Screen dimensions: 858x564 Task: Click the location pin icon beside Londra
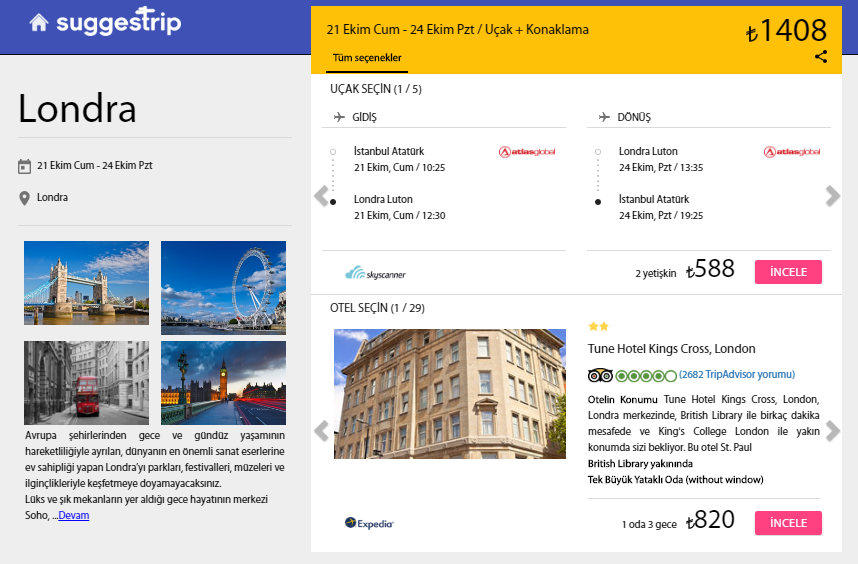coord(25,198)
